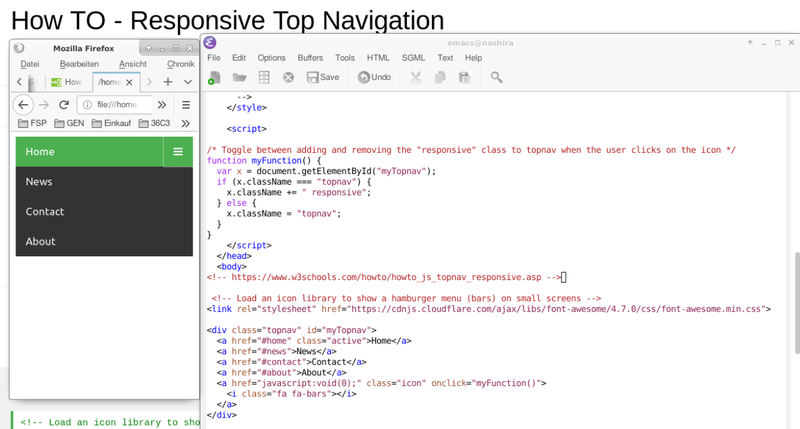
Task: Copy selection with Emacs copy icon
Action: click(x=440, y=78)
